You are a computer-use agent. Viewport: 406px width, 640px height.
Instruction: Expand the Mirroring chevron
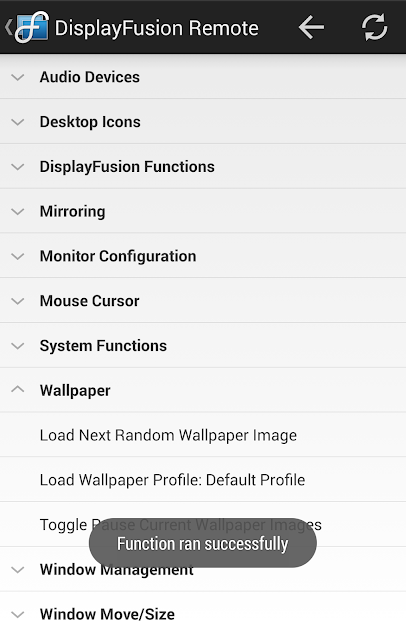[x=18, y=211]
